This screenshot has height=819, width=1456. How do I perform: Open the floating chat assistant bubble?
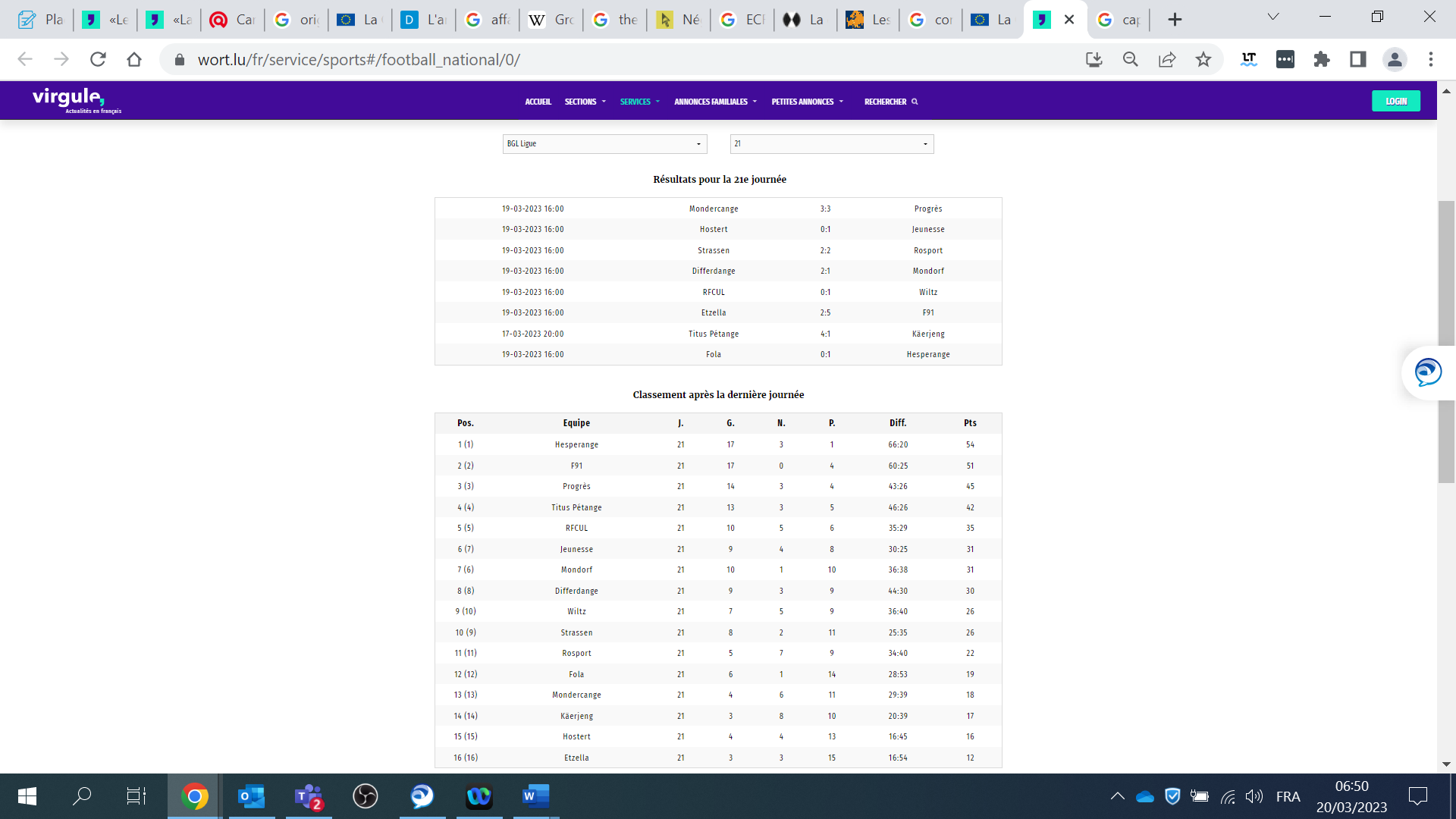click(x=1428, y=372)
